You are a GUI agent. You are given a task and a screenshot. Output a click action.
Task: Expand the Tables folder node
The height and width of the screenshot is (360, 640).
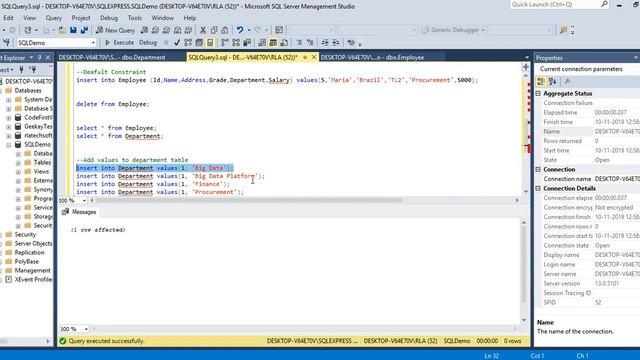(x=18, y=162)
